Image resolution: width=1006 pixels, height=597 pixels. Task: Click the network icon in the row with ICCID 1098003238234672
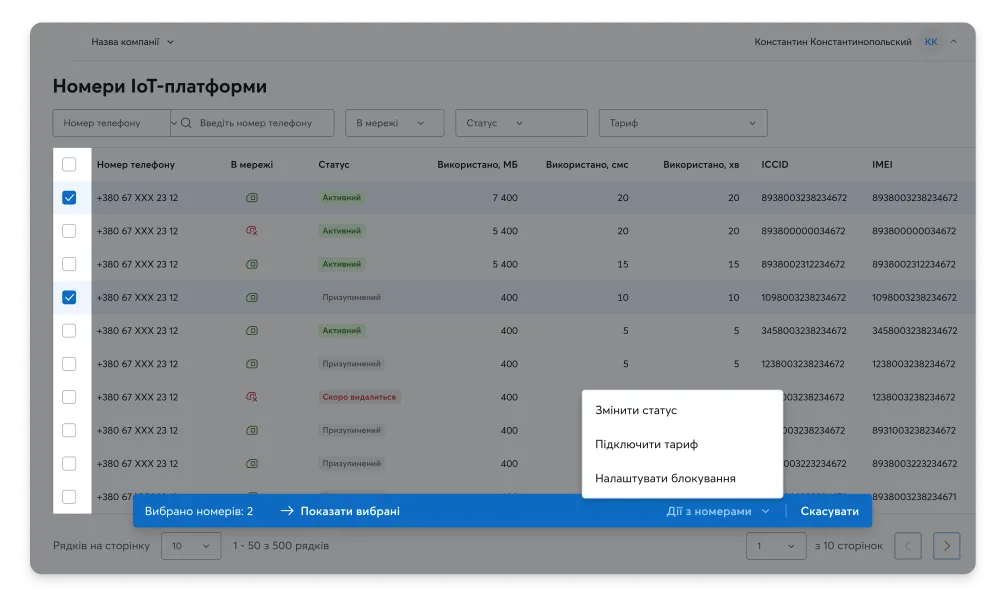(x=252, y=298)
